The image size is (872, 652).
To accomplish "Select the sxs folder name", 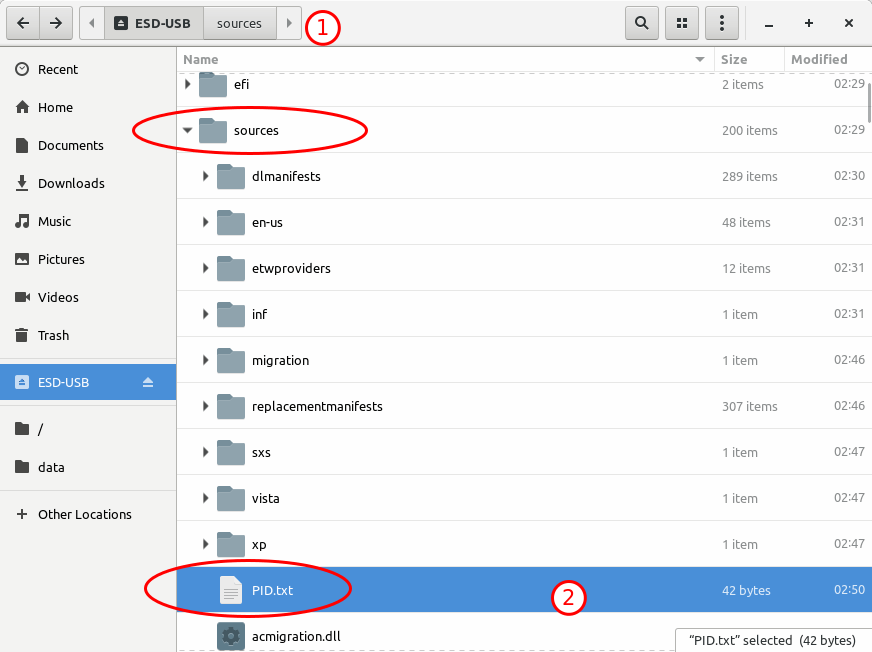I will click(x=261, y=452).
